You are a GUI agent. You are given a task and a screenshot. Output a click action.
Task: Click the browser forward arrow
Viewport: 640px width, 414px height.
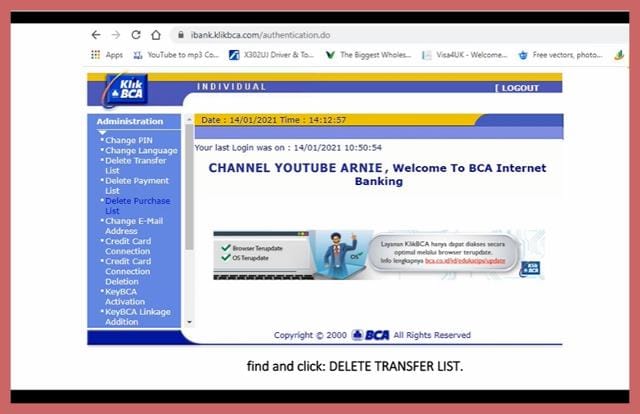point(116,34)
